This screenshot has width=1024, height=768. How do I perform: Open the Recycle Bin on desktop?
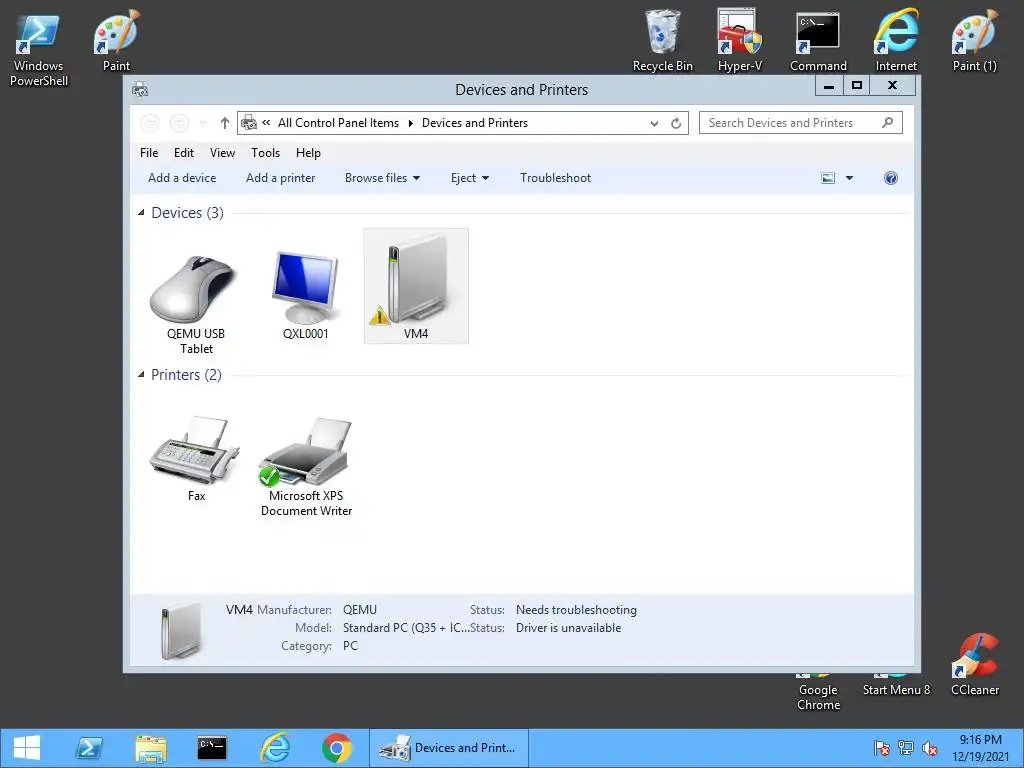click(x=662, y=40)
